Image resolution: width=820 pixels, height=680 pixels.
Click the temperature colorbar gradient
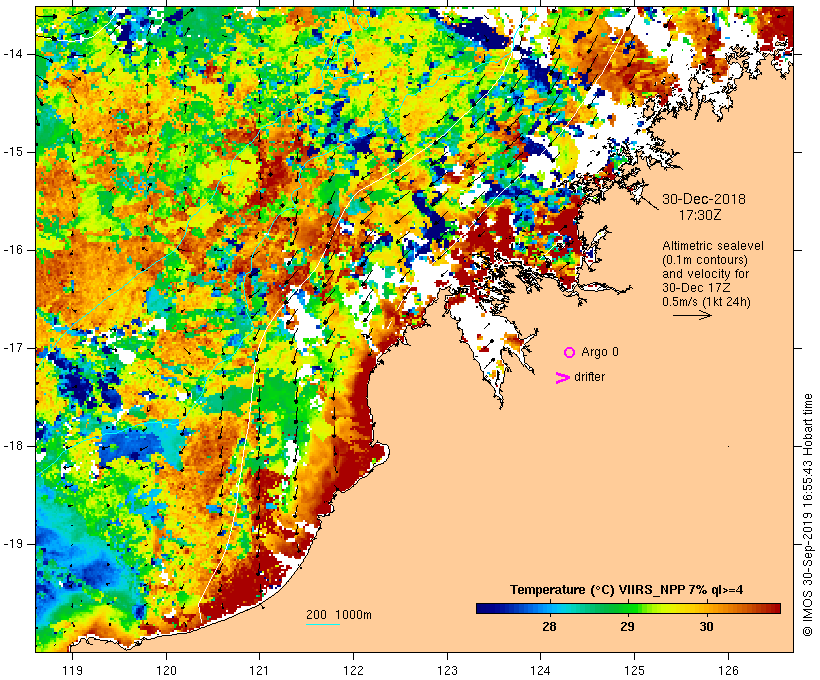pos(628,608)
